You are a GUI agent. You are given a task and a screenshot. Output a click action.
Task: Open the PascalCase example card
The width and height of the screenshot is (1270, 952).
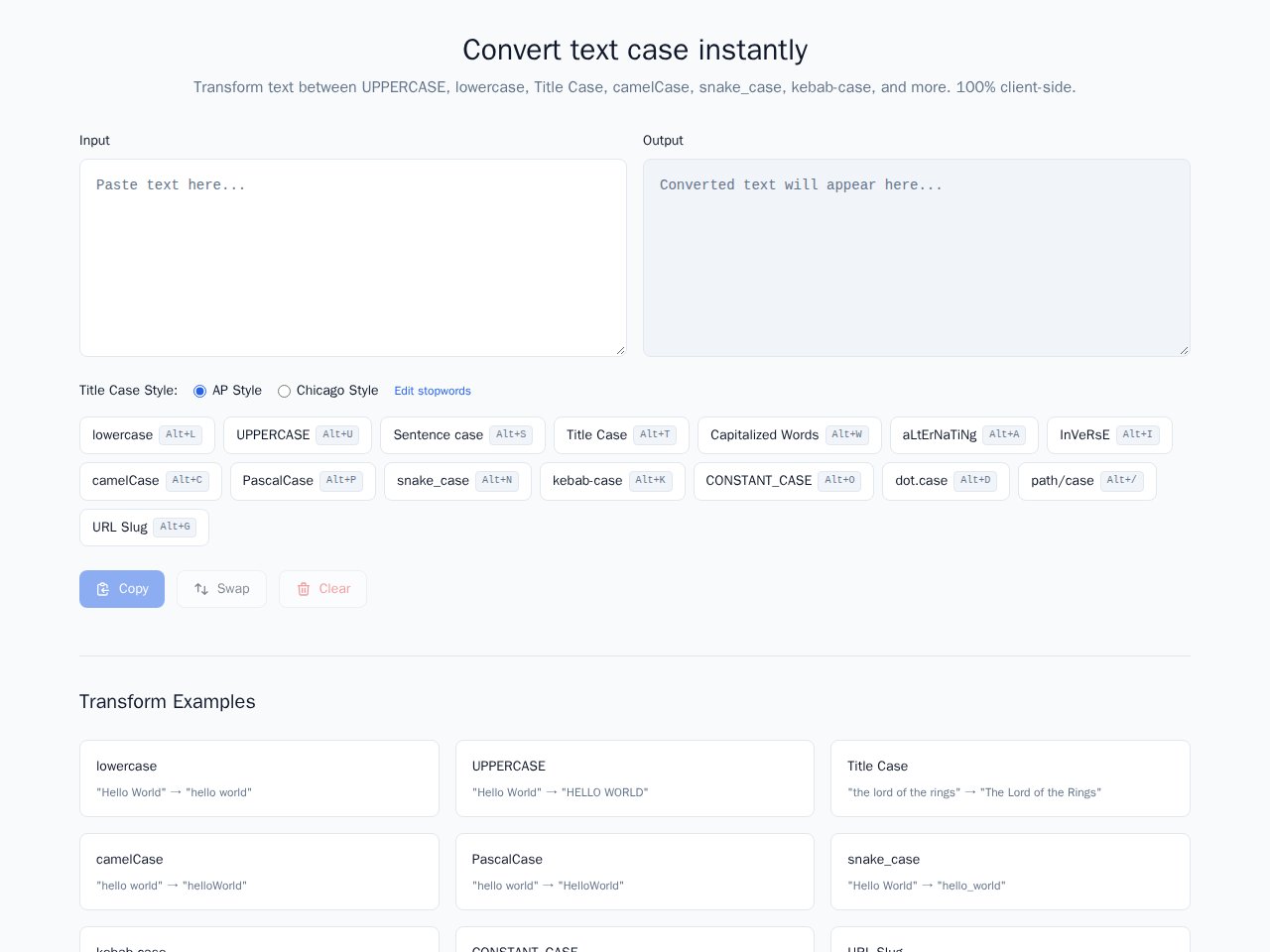pyautogui.click(x=635, y=872)
